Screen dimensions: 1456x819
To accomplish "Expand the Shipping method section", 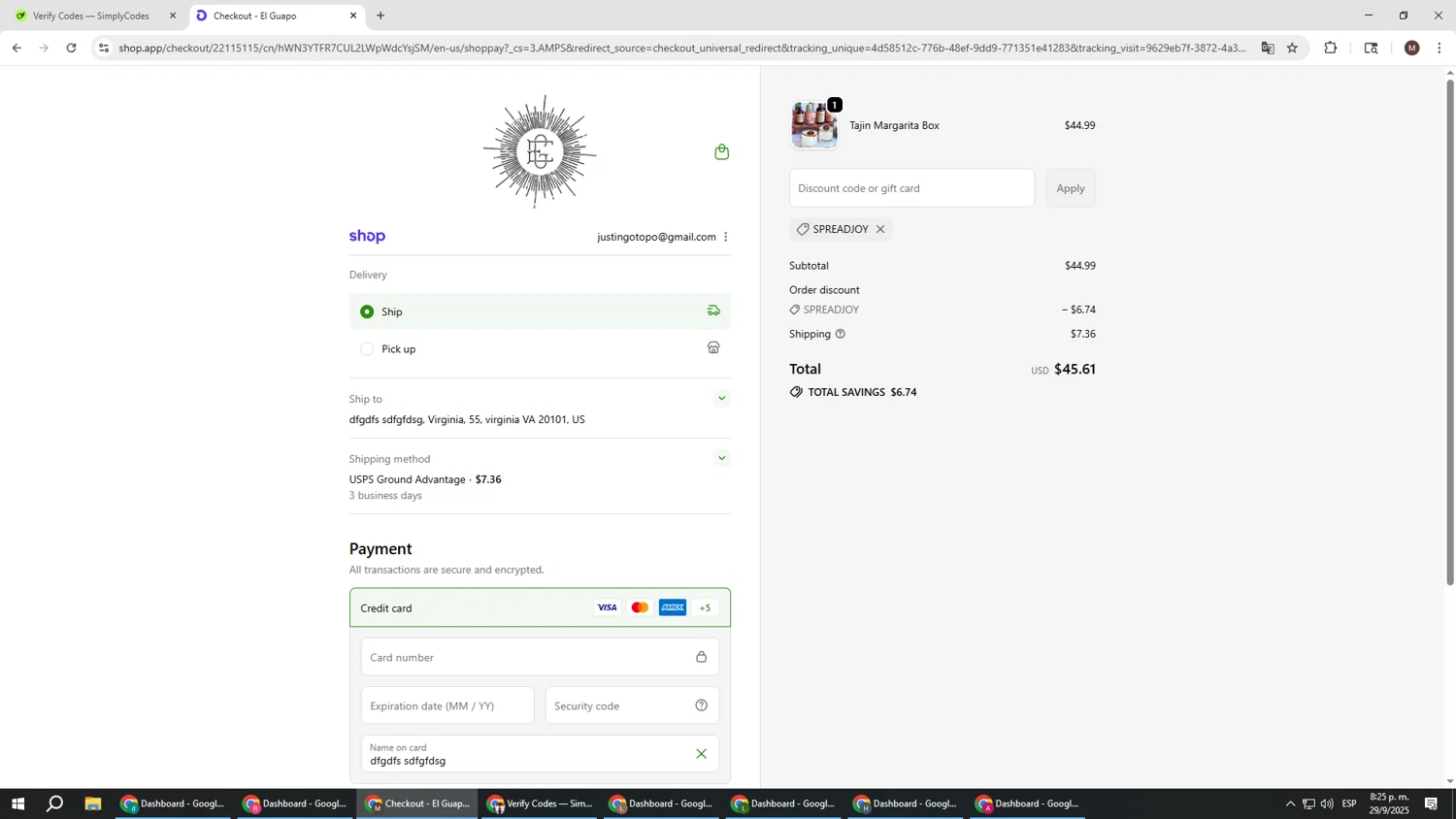I will point(721,458).
